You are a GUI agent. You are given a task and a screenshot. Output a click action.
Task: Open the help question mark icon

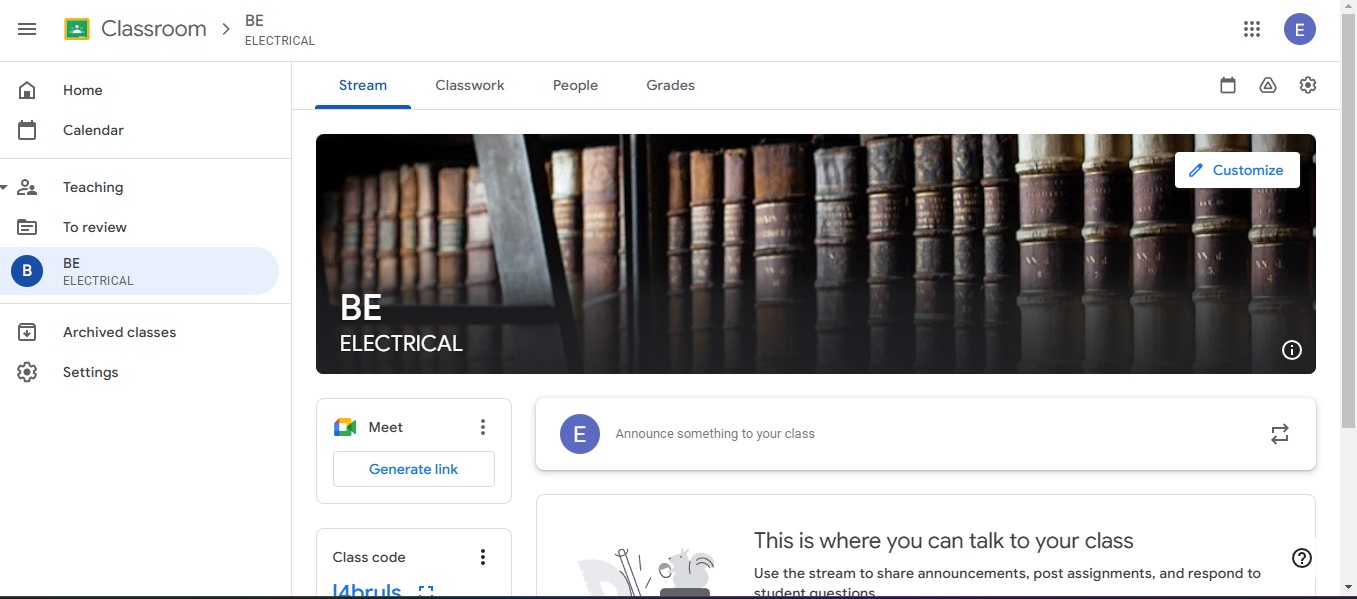[1302, 558]
